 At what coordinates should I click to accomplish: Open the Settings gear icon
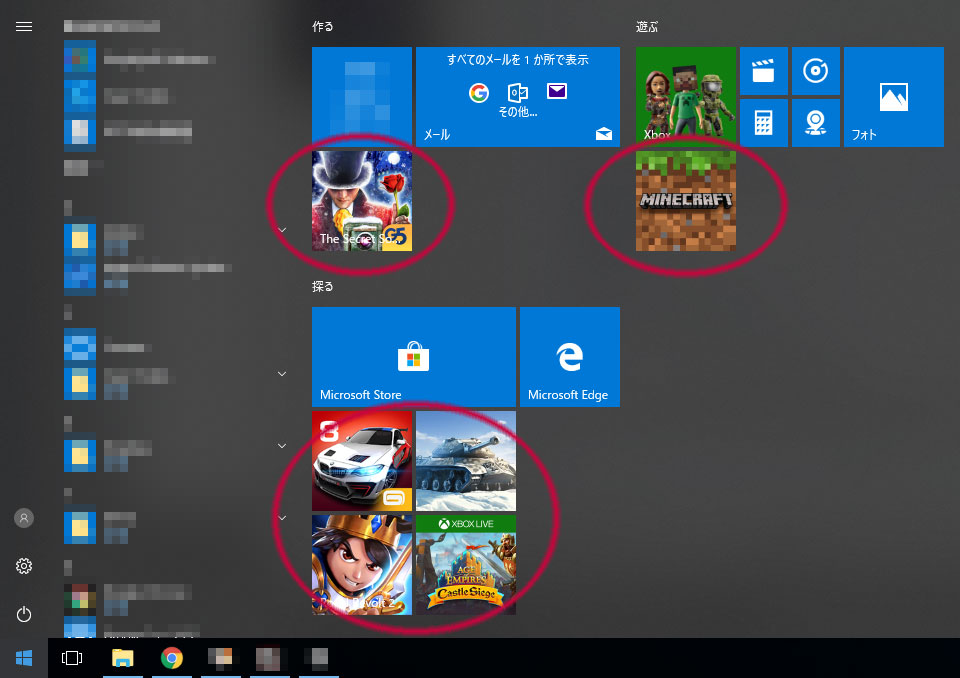[x=24, y=566]
